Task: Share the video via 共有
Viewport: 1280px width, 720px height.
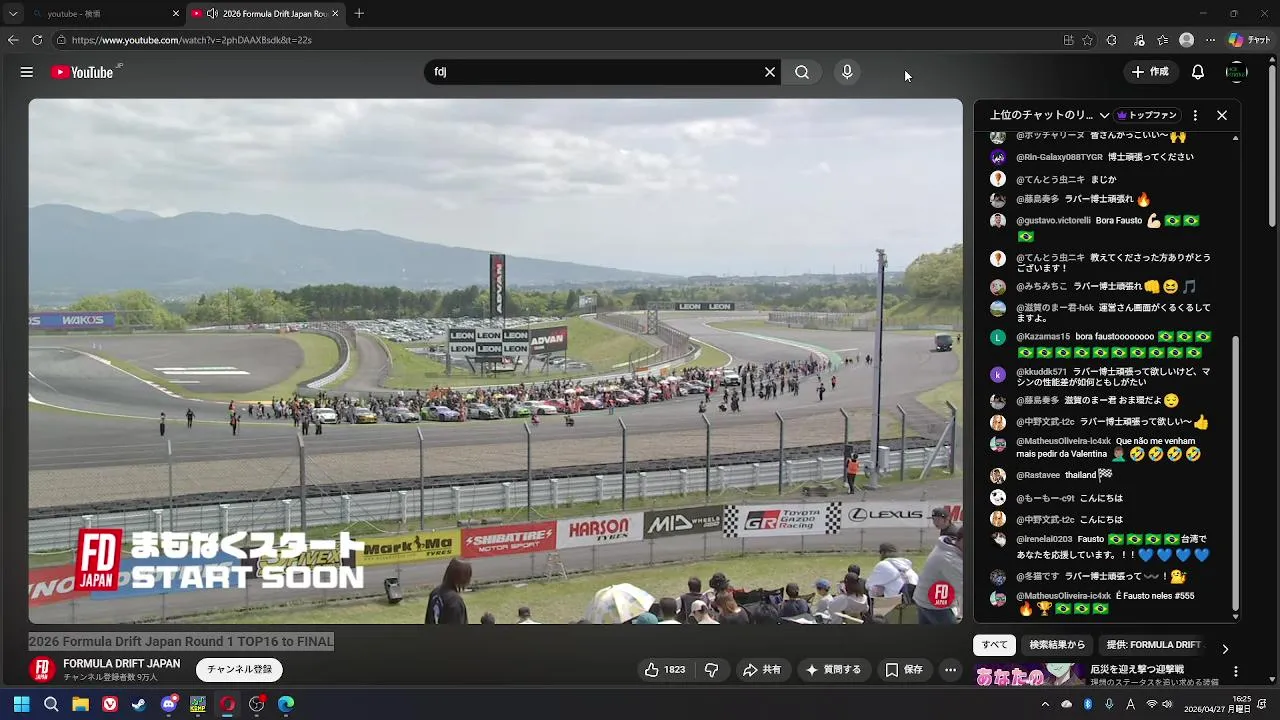Action: coord(762,670)
